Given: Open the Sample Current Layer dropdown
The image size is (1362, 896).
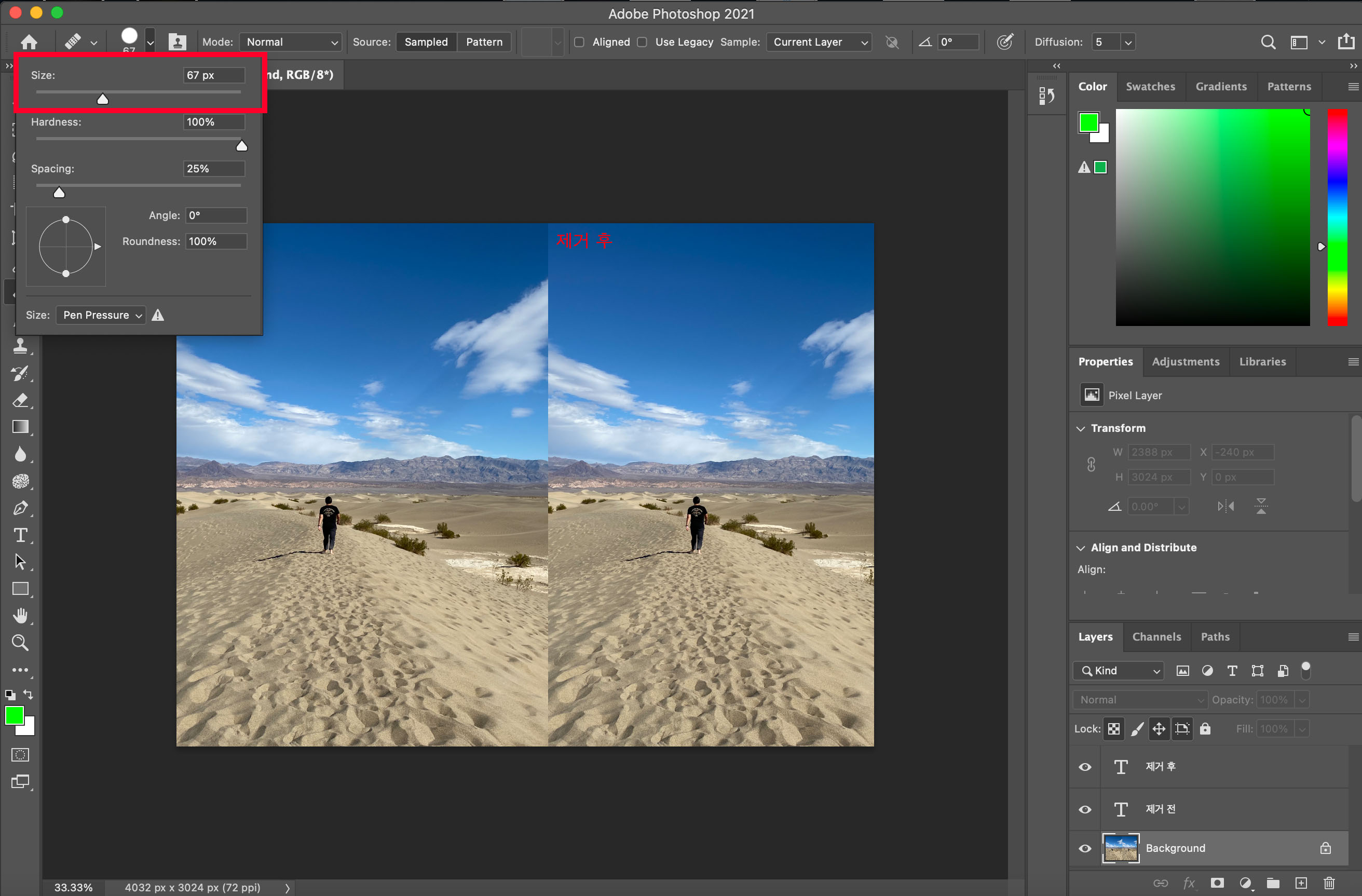Looking at the screenshot, I should point(819,42).
